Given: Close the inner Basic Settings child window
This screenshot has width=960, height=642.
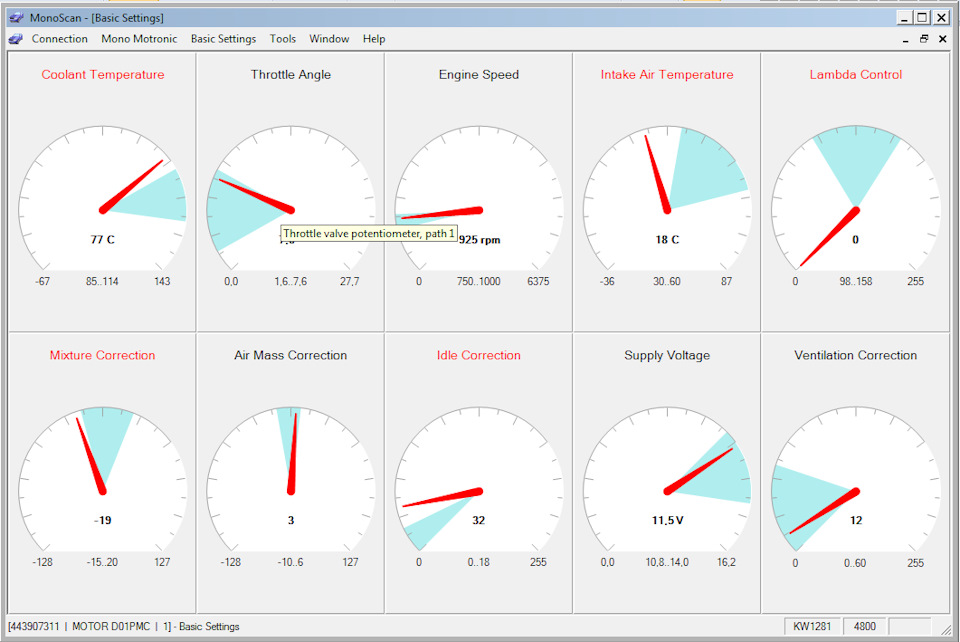Looking at the screenshot, I should [x=943, y=39].
